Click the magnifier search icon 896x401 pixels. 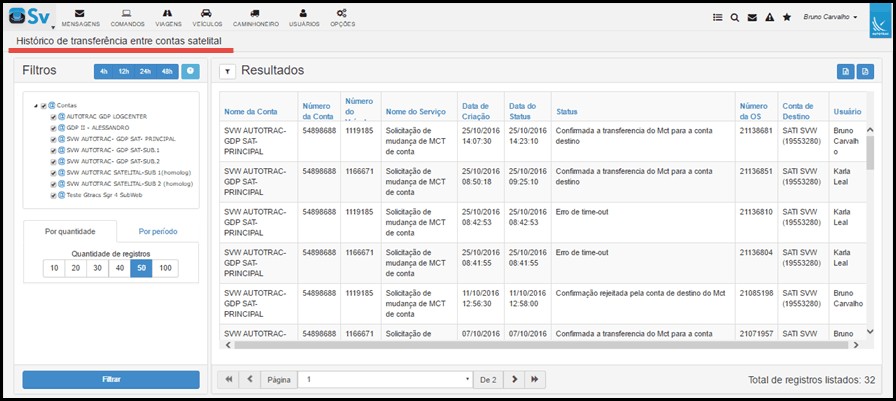point(735,17)
